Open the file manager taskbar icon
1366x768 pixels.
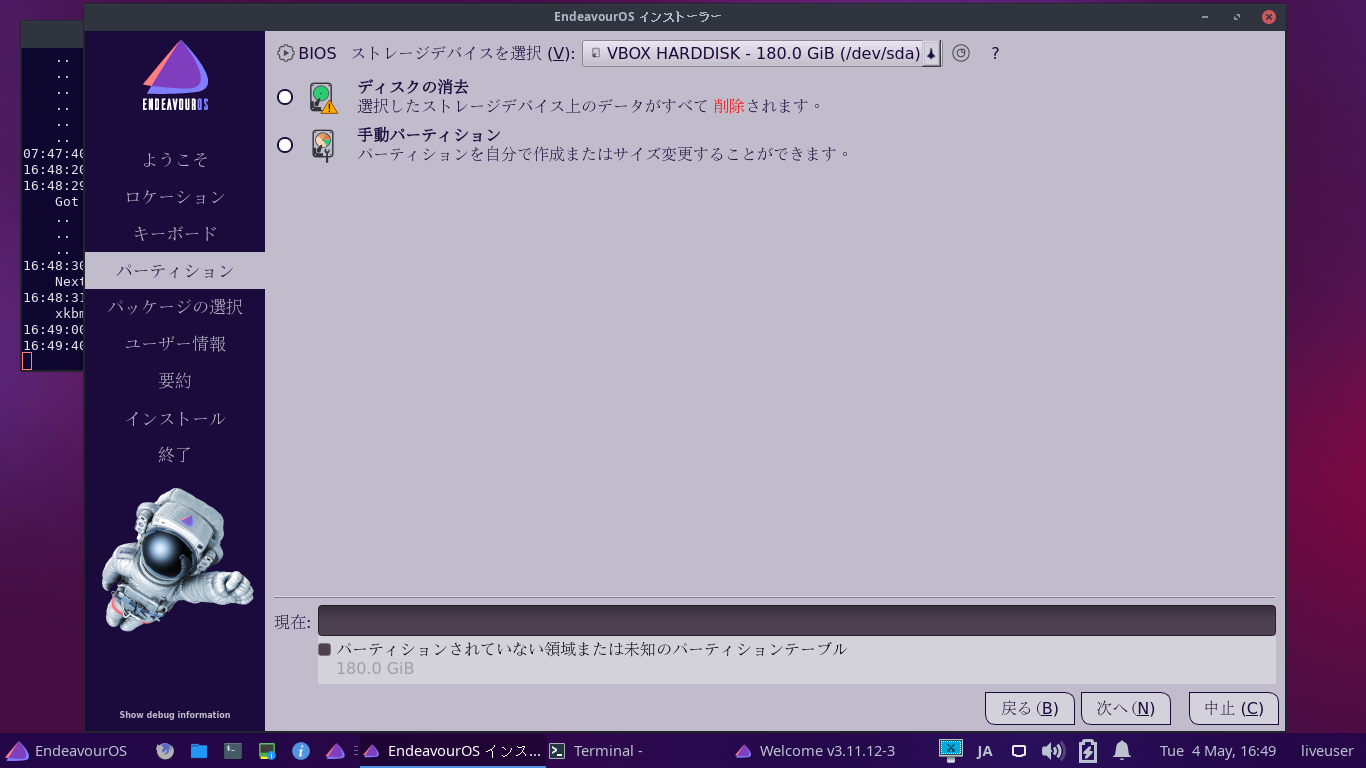(x=199, y=751)
